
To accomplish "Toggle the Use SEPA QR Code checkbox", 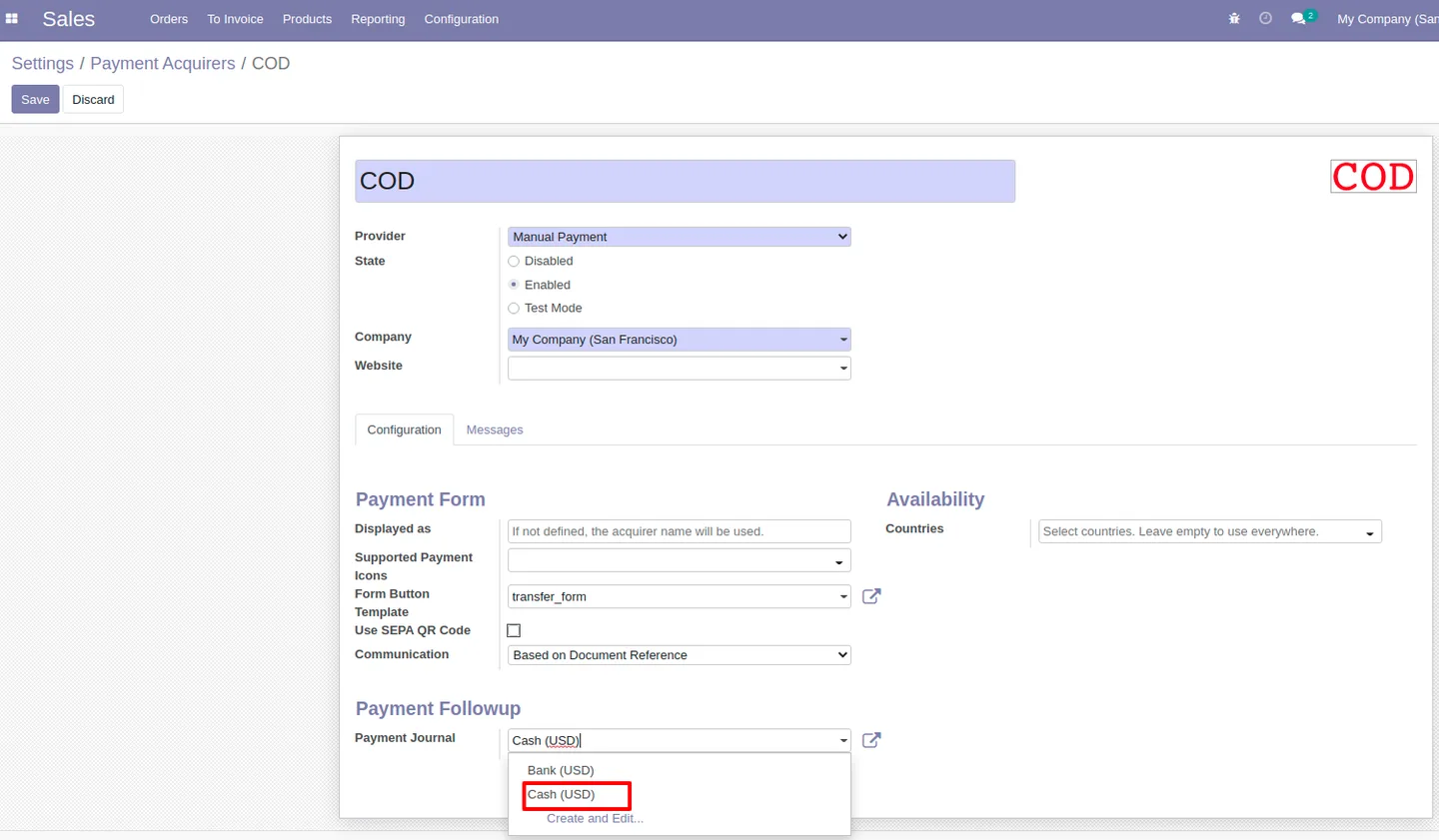I will 514,630.
